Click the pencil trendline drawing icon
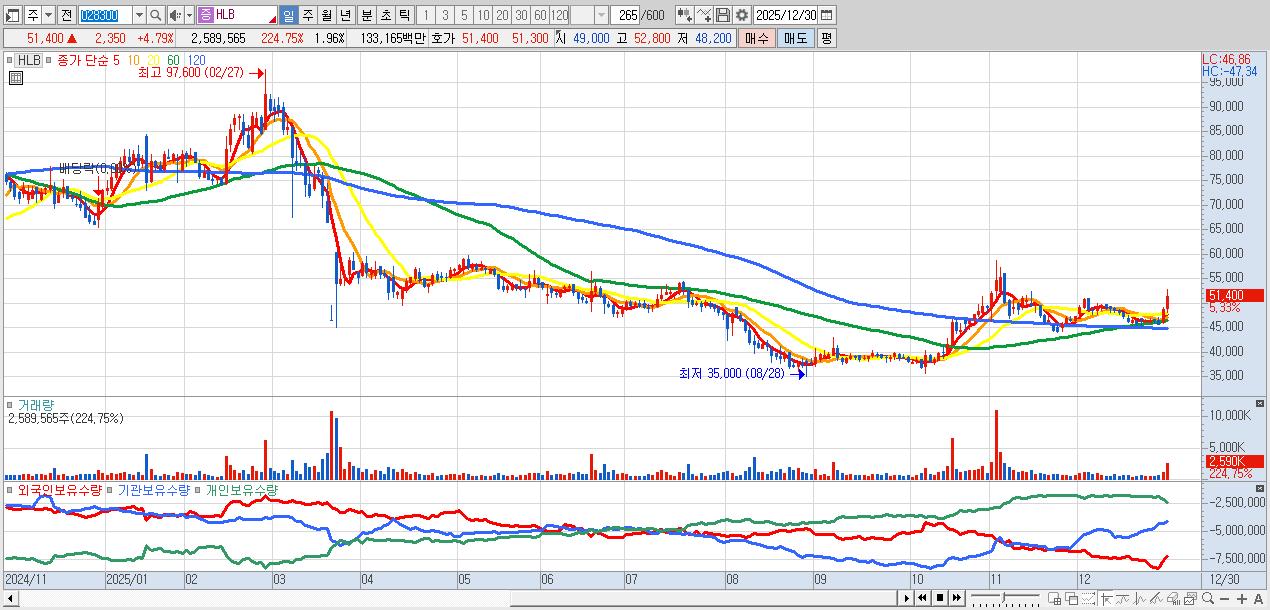1270x610 pixels. pyautogui.click(x=1156, y=598)
